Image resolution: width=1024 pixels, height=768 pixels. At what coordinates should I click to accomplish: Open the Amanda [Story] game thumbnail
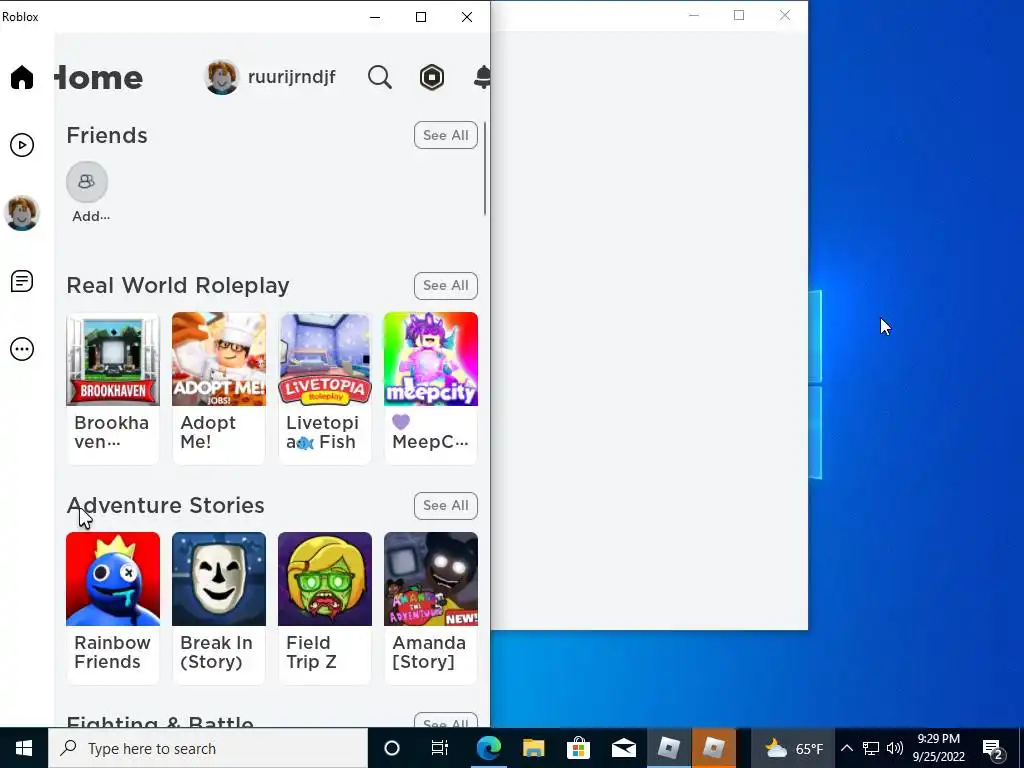[x=431, y=579]
